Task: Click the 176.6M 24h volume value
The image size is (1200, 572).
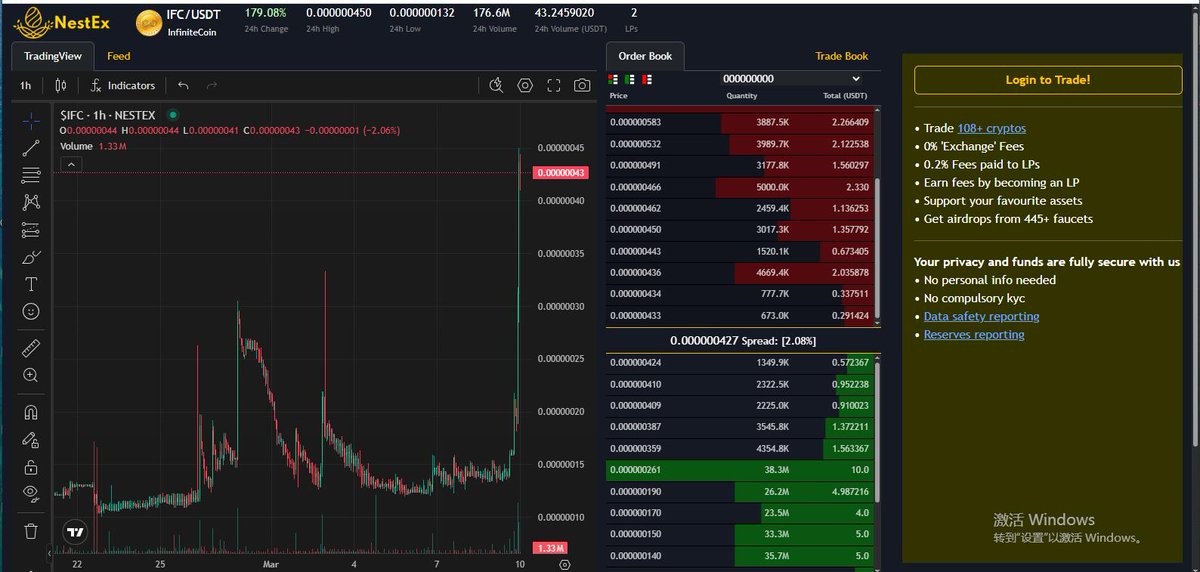Action: 492,14
